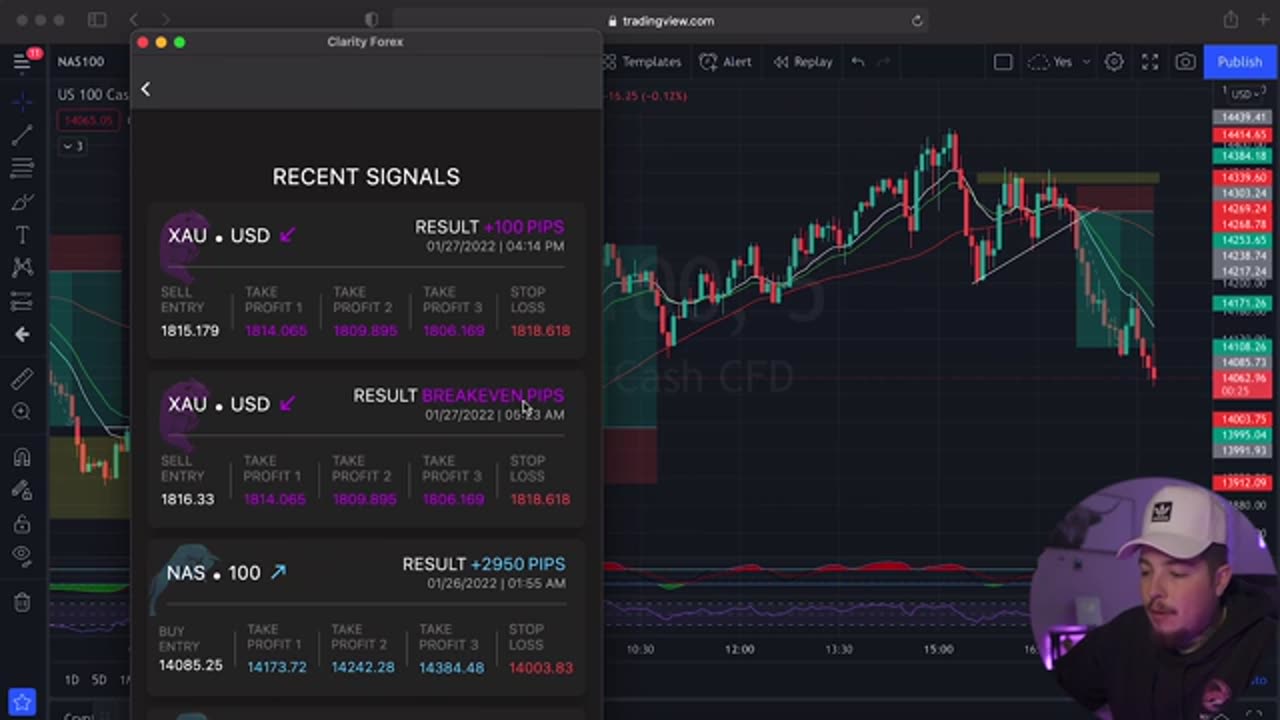The width and height of the screenshot is (1280, 720).
Task: Click the 15:00 time axis label
Action: (938, 649)
